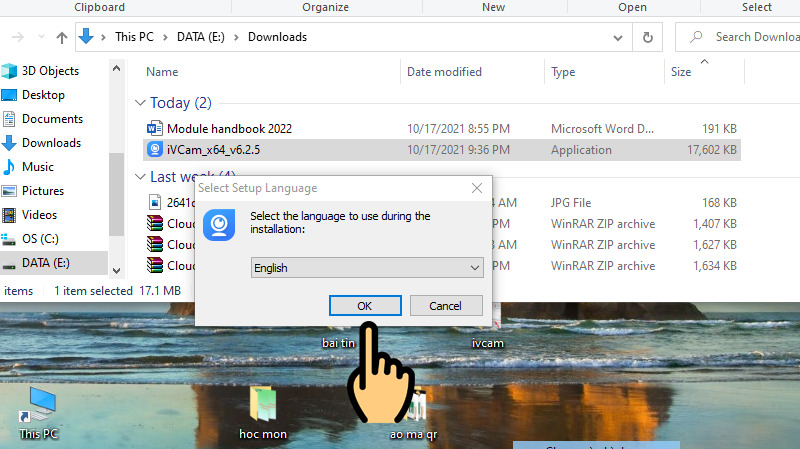Image resolution: width=800 pixels, height=449 pixels.
Task: Click the Up arrow navigation icon
Action: coord(62,38)
